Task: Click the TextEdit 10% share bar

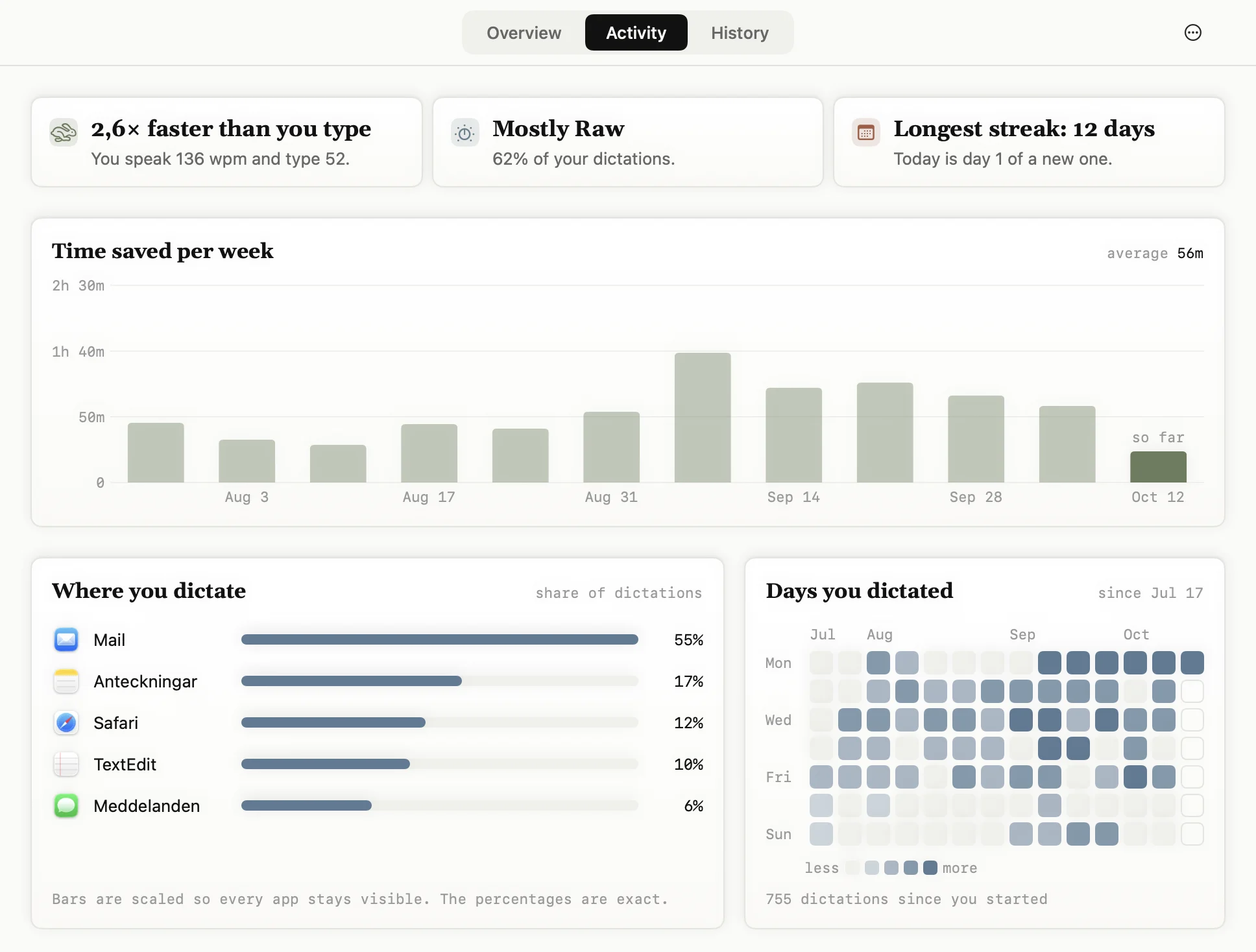Action: point(440,764)
